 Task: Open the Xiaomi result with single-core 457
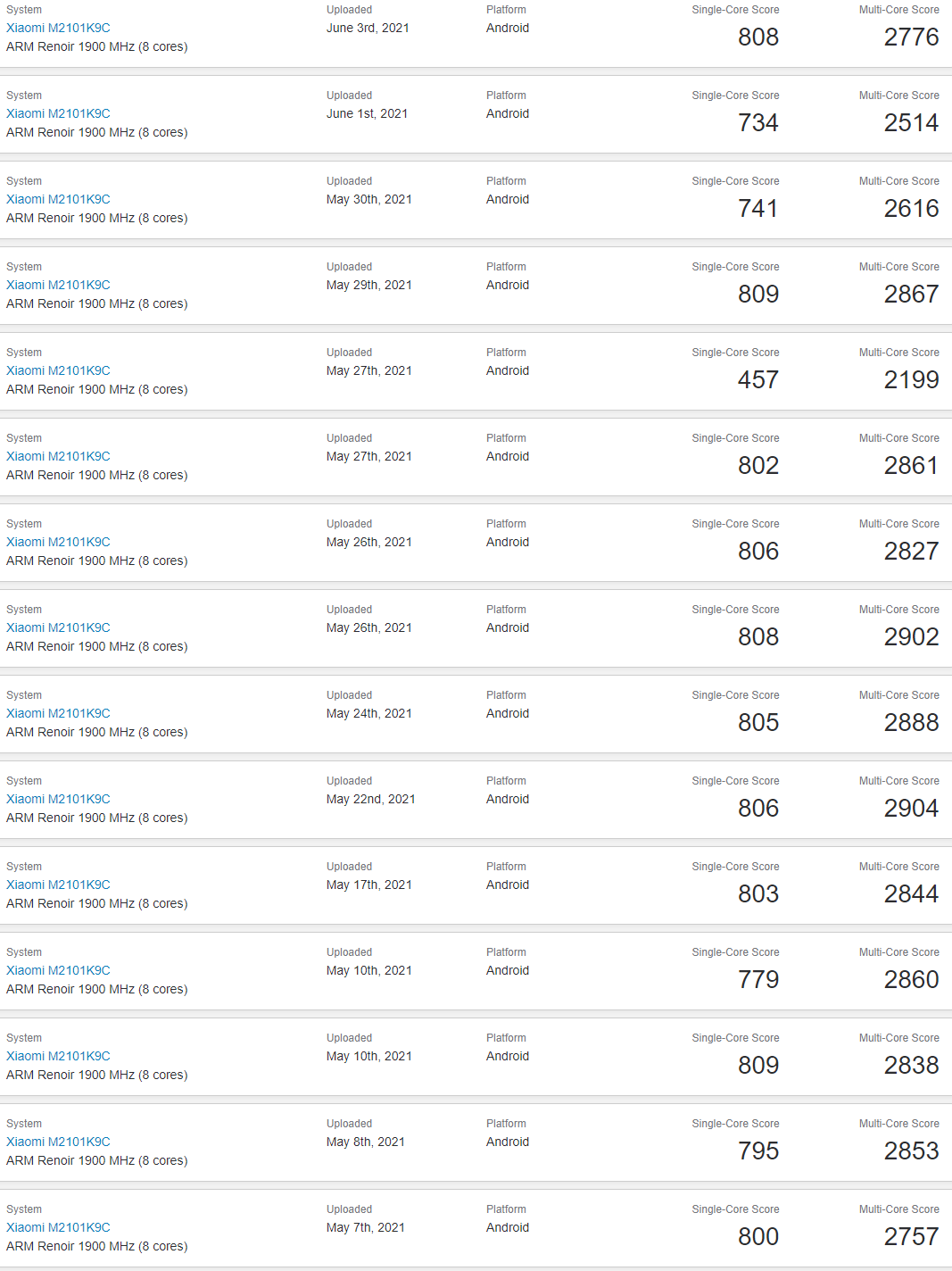pyautogui.click(x=58, y=370)
